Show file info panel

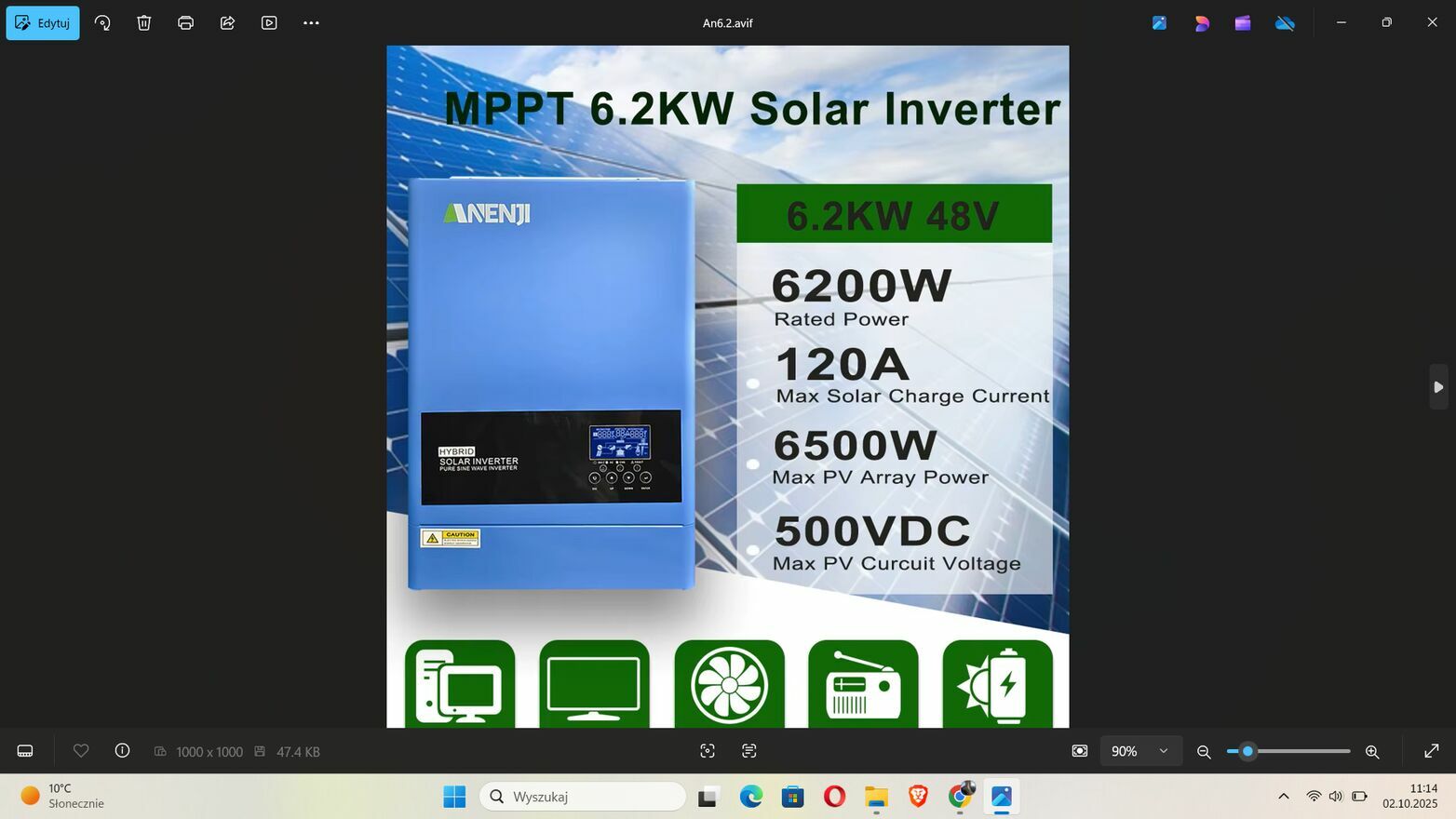(122, 751)
